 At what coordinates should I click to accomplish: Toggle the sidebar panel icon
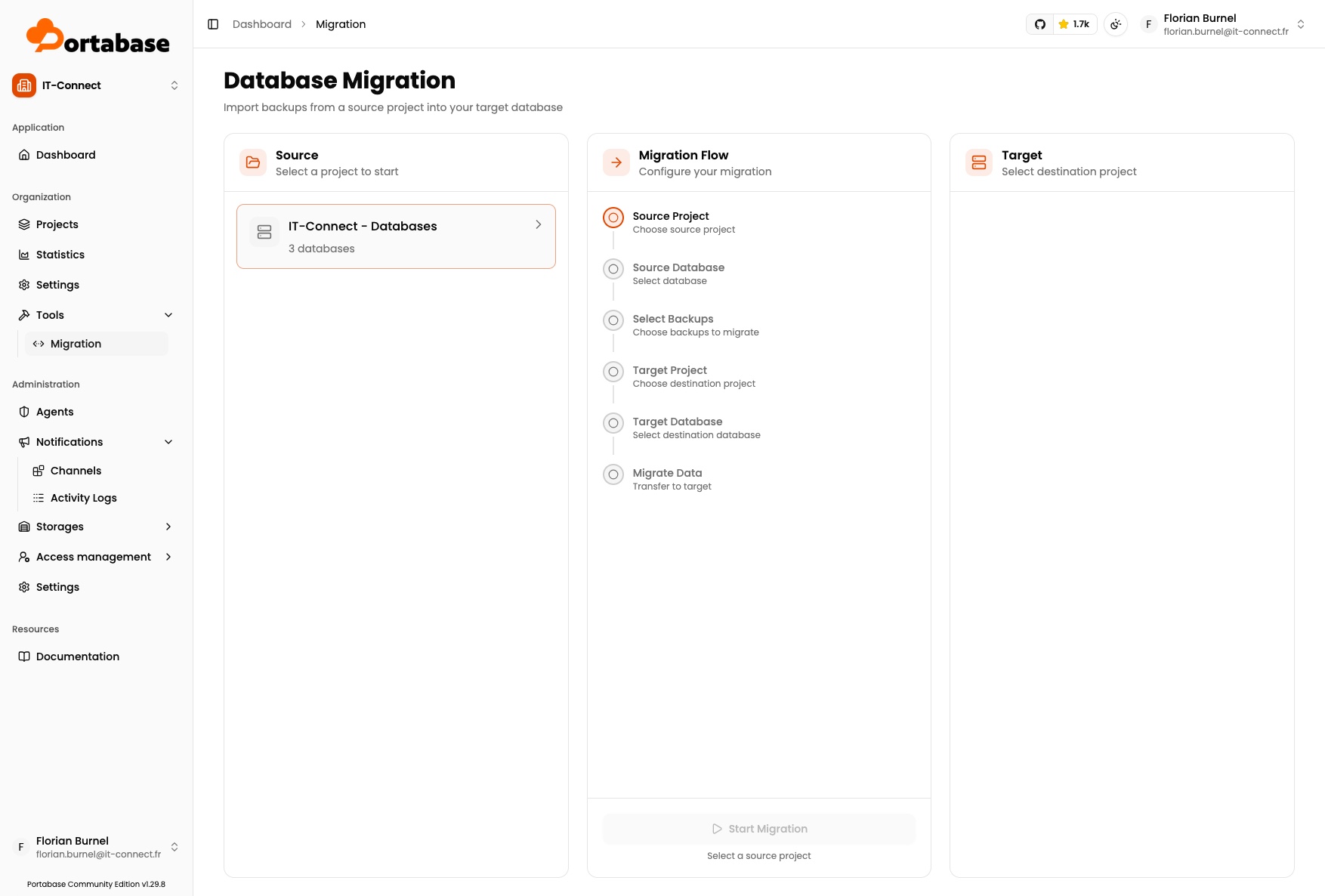213,24
